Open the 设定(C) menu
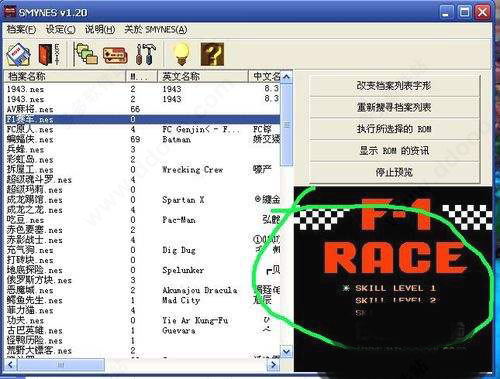 [60, 30]
